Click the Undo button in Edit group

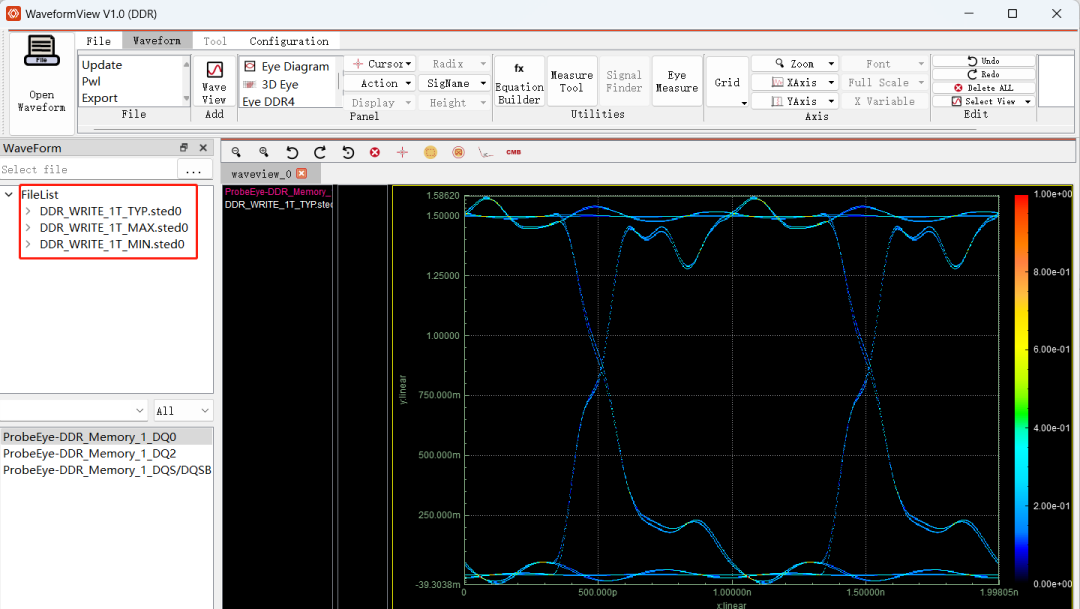tap(984, 61)
